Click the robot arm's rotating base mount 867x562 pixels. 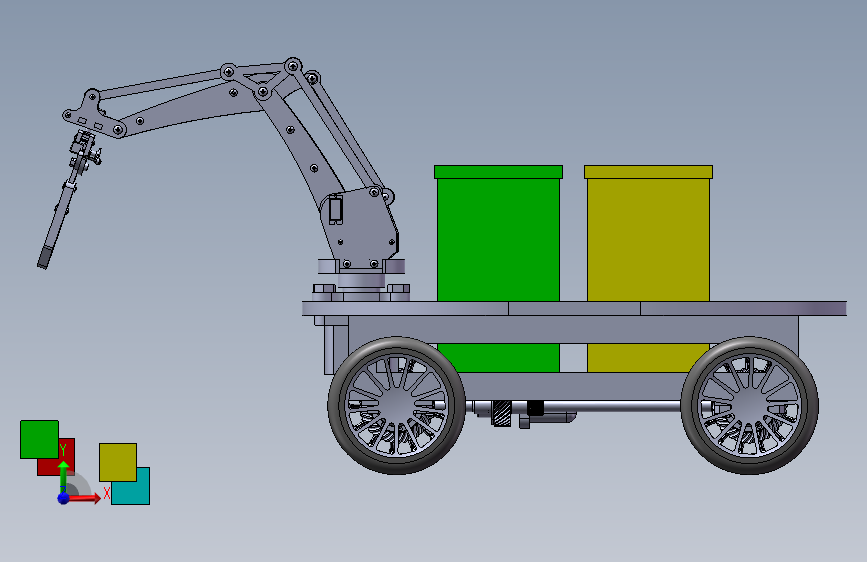pos(361,279)
